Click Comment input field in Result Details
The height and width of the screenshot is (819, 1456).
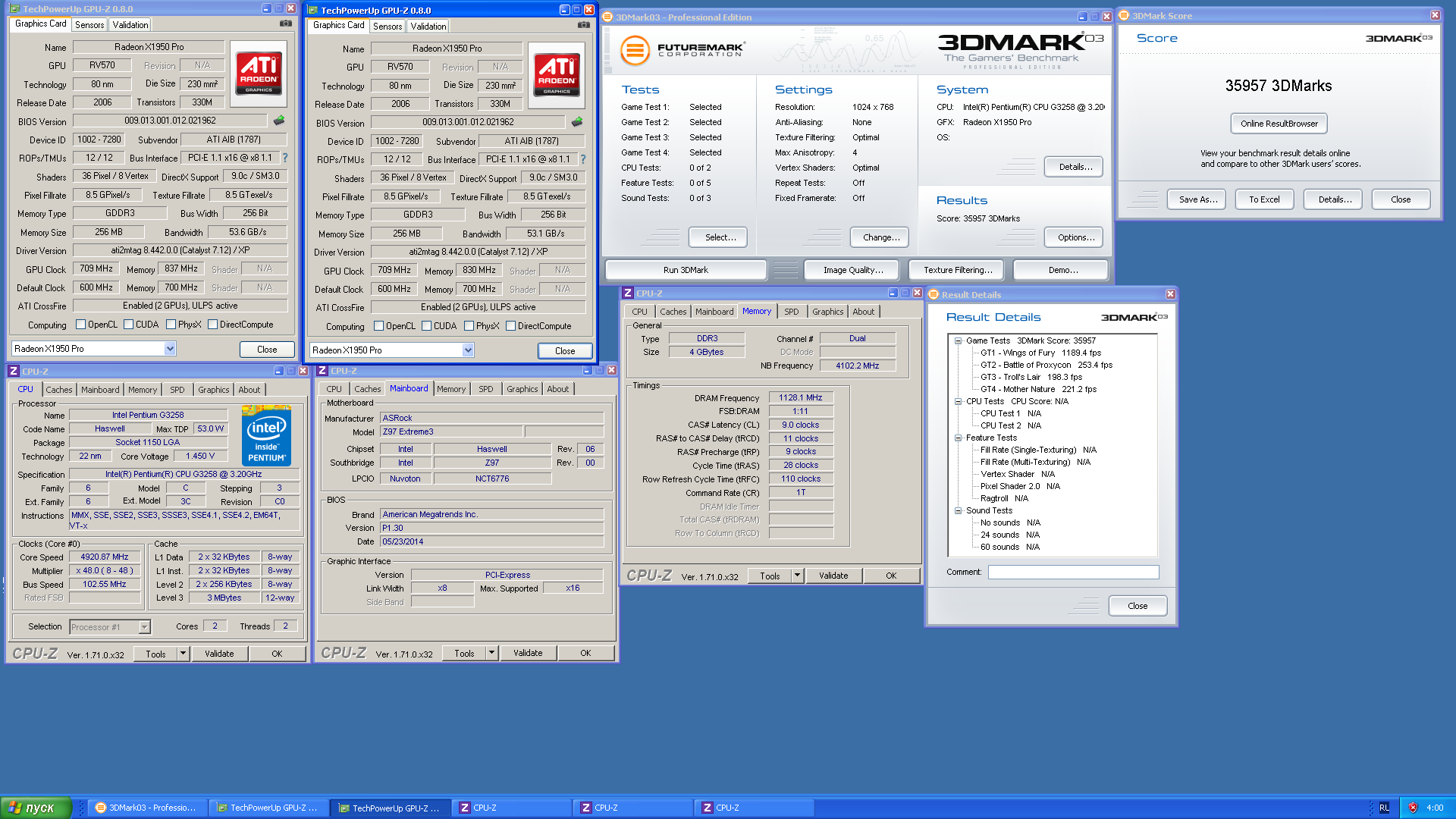(1073, 572)
